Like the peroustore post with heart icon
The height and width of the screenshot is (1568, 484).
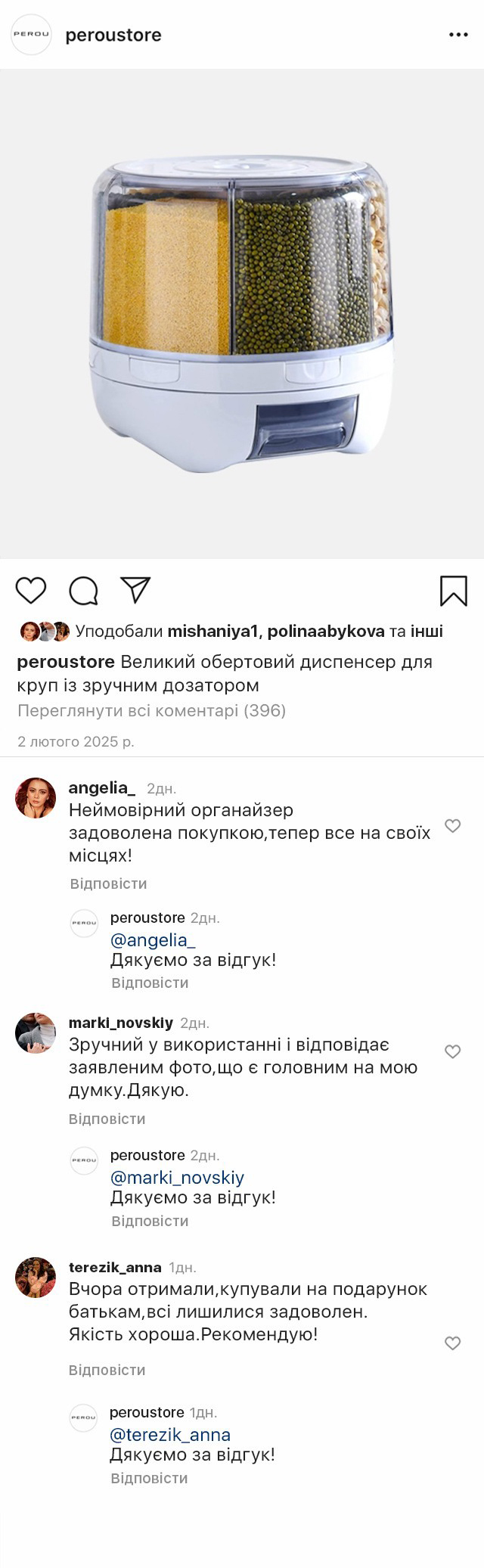[x=31, y=590]
